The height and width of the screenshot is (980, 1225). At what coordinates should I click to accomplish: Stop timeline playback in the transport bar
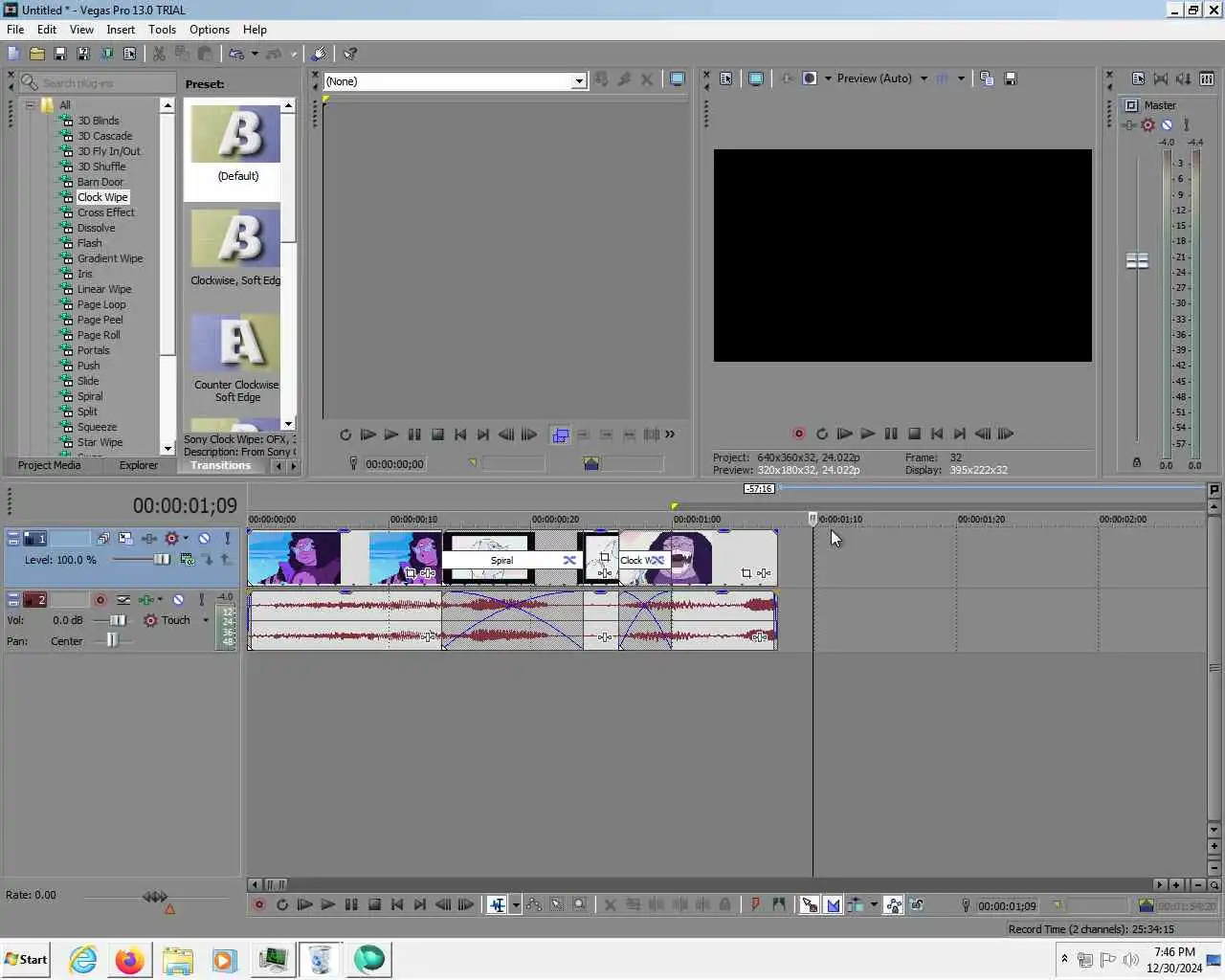[374, 904]
